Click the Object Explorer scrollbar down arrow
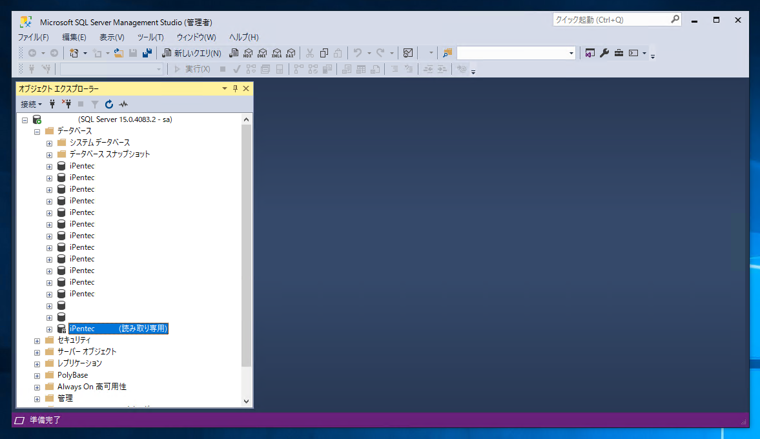Image resolution: width=760 pixels, height=439 pixels. [x=246, y=401]
